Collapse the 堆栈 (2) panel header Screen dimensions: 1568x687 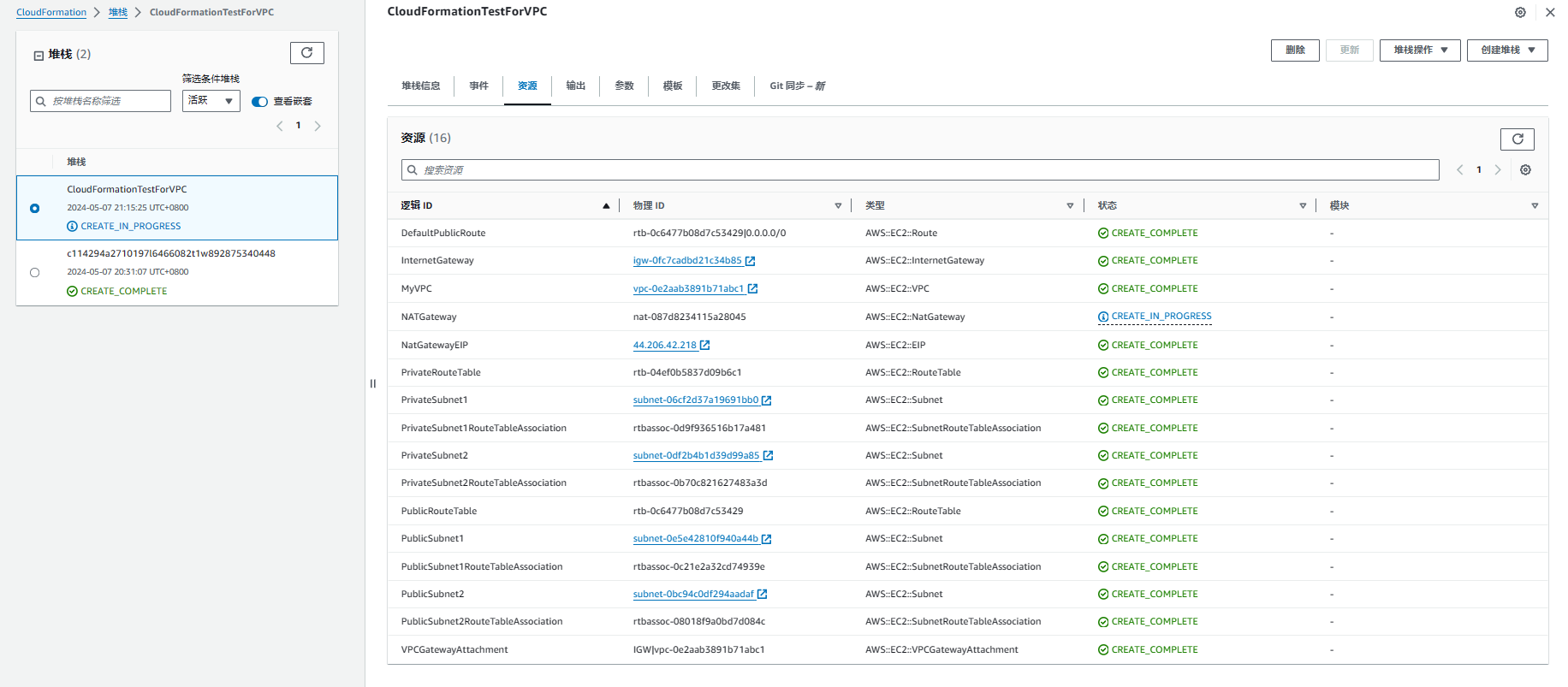coord(39,56)
